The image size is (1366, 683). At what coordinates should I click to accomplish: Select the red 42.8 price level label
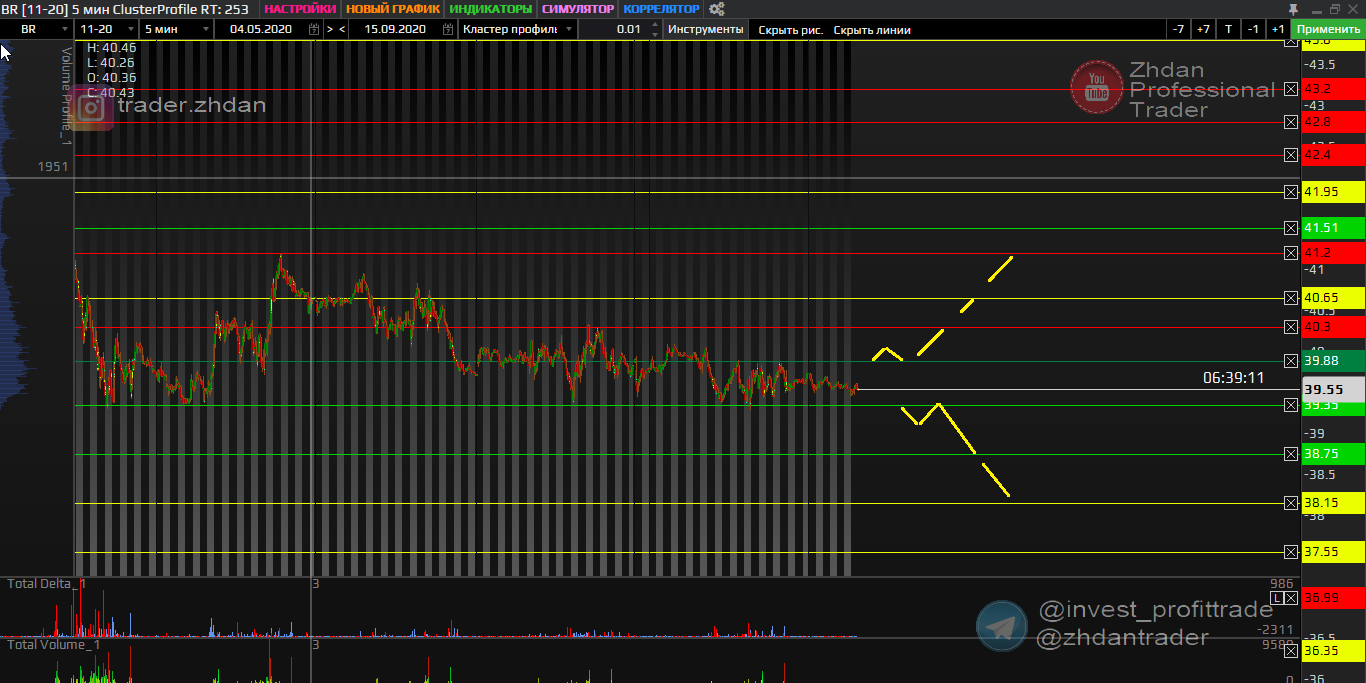point(1333,122)
